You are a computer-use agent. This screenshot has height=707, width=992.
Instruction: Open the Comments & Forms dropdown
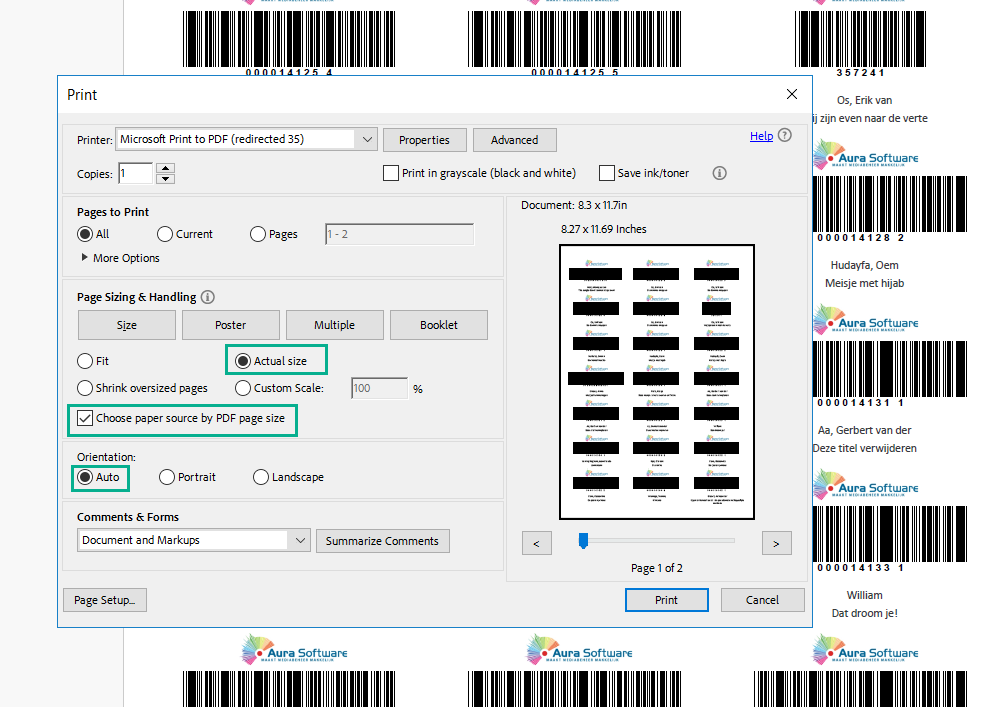click(x=300, y=540)
